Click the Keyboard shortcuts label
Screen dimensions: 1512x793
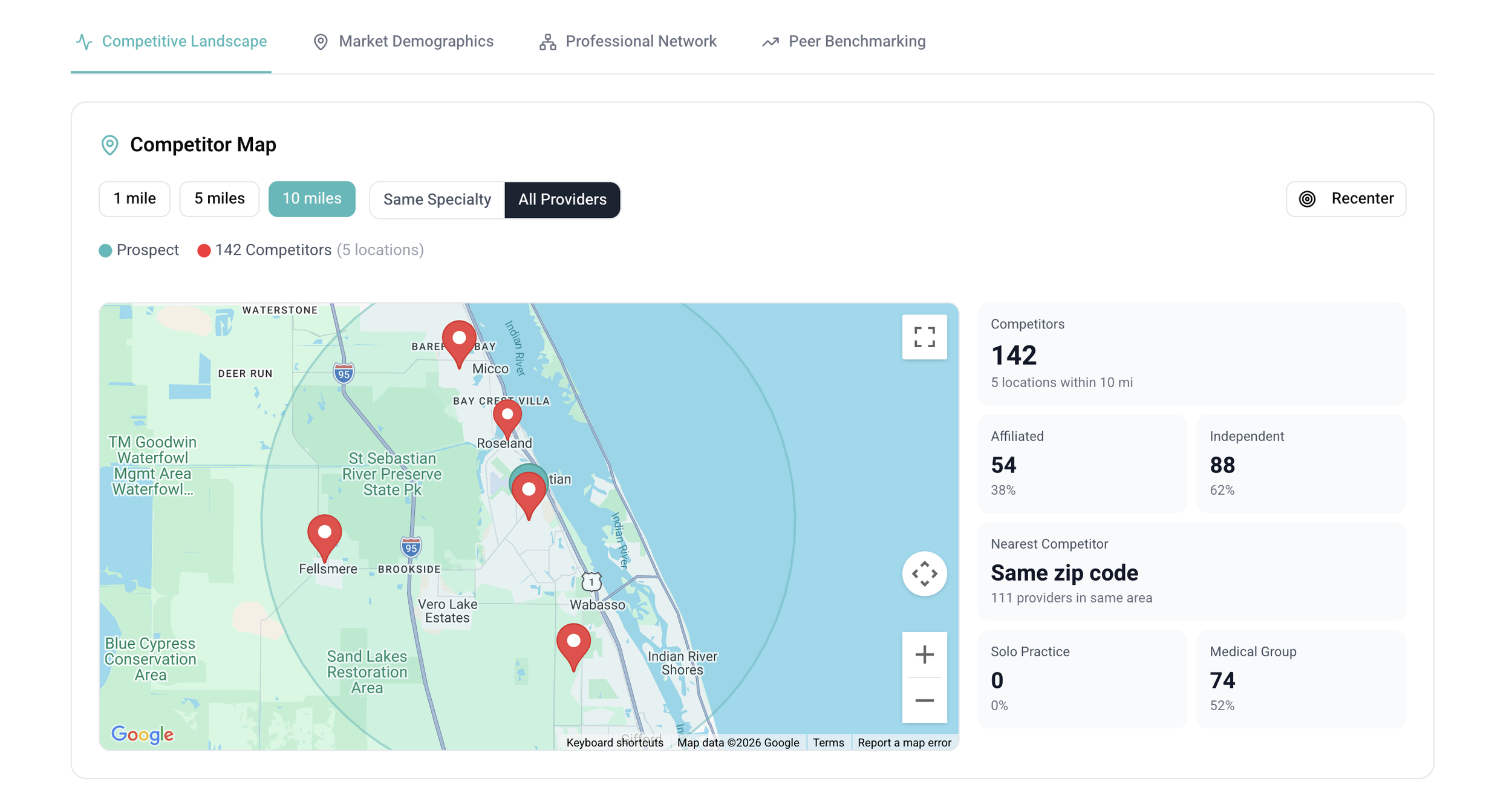[x=614, y=742]
